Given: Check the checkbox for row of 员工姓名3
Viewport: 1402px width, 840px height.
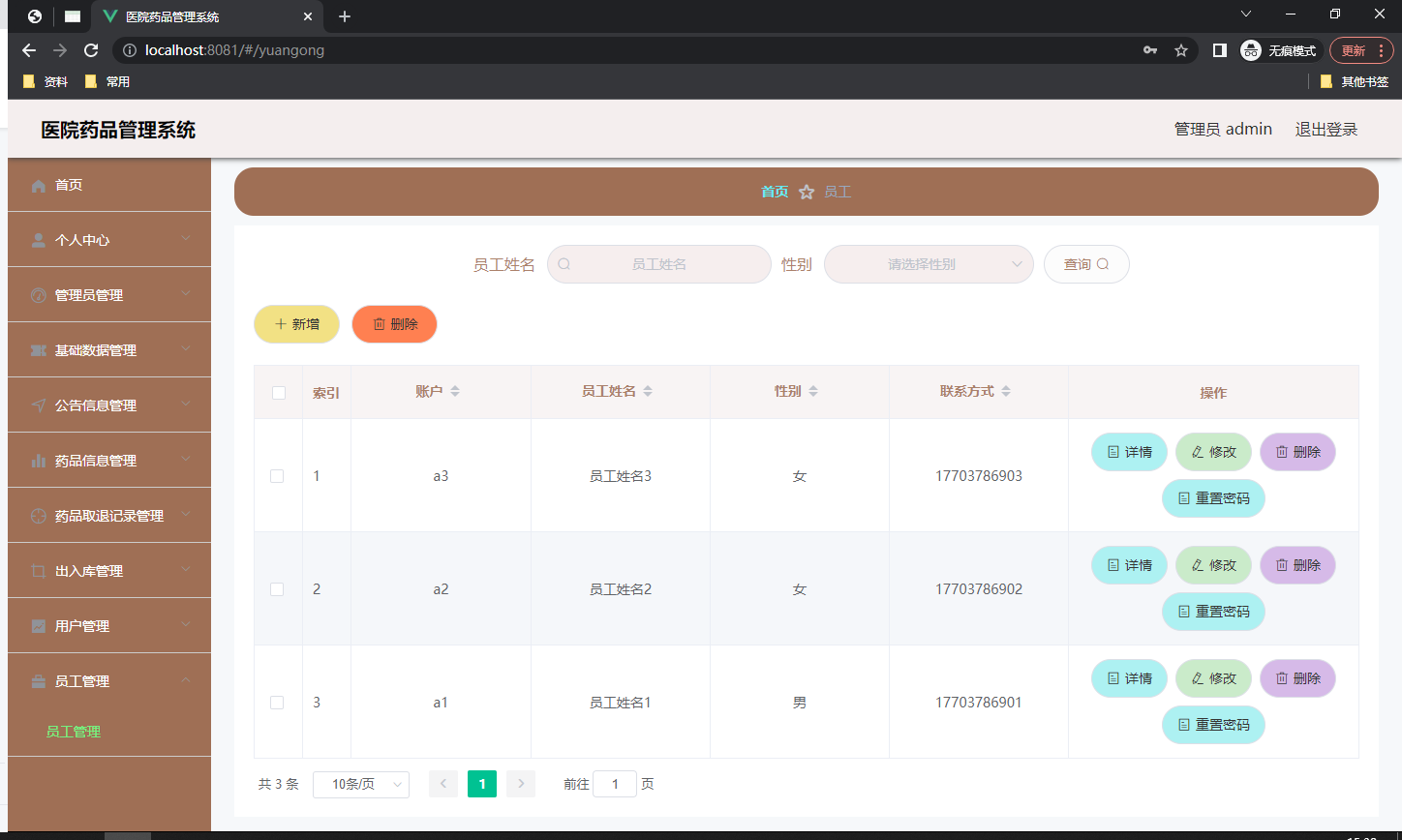Looking at the screenshot, I should click(278, 475).
